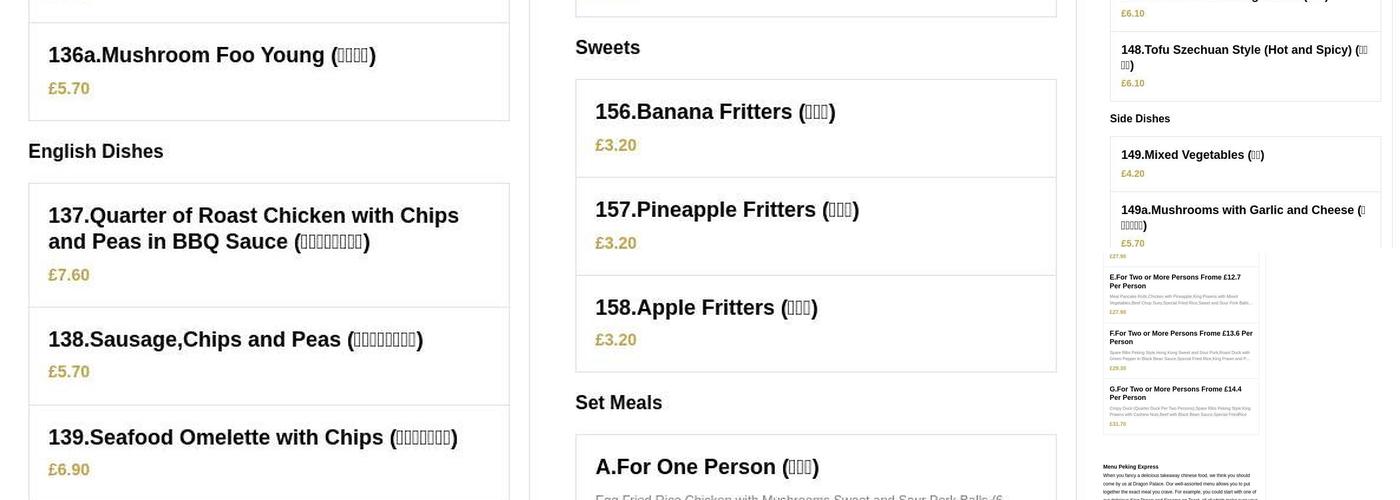Select 149.Mixed Vegetables in side panel
The height and width of the screenshot is (500, 1400).
click(1192, 155)
